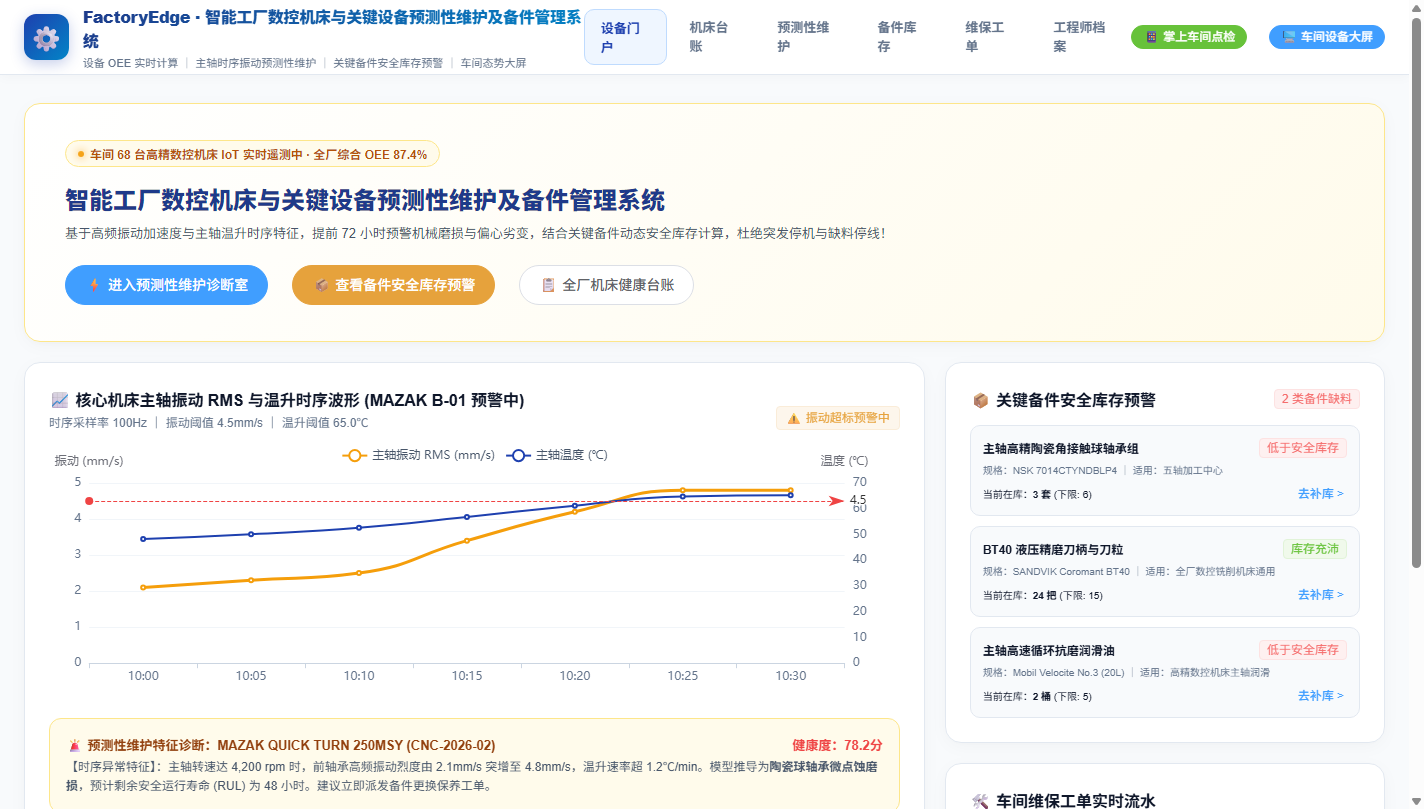Viewport: 1424px width, 809px height.
Task: Click the monitor icon in 车间设备大屏
Action: (1289, 37)
